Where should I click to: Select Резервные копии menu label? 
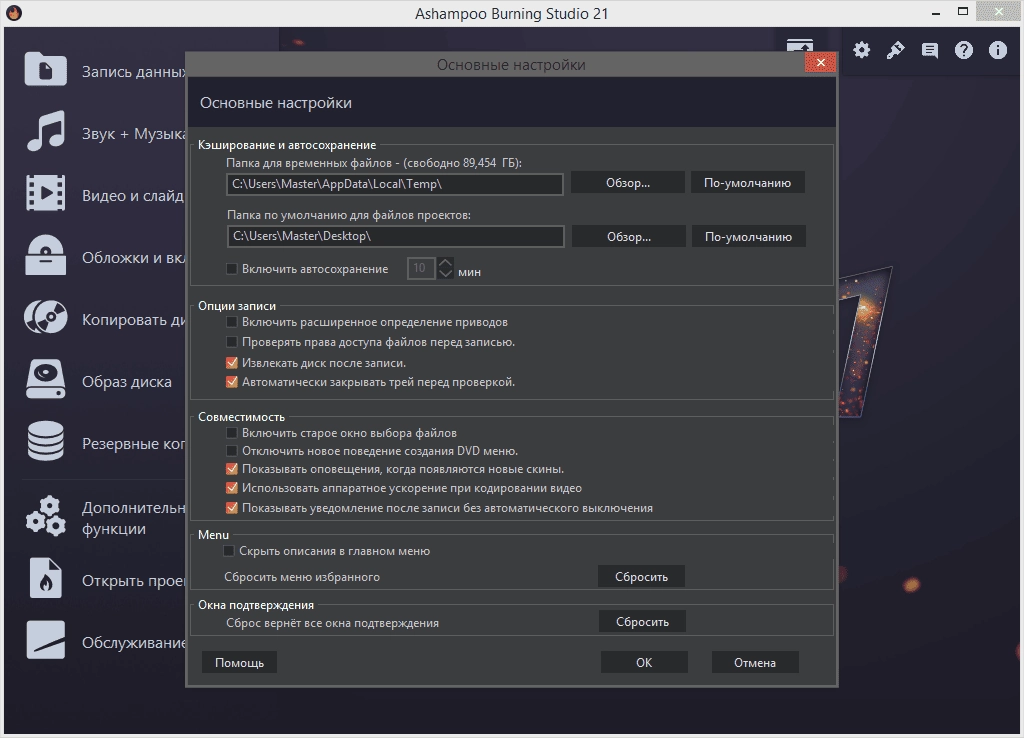click(134, 443)
